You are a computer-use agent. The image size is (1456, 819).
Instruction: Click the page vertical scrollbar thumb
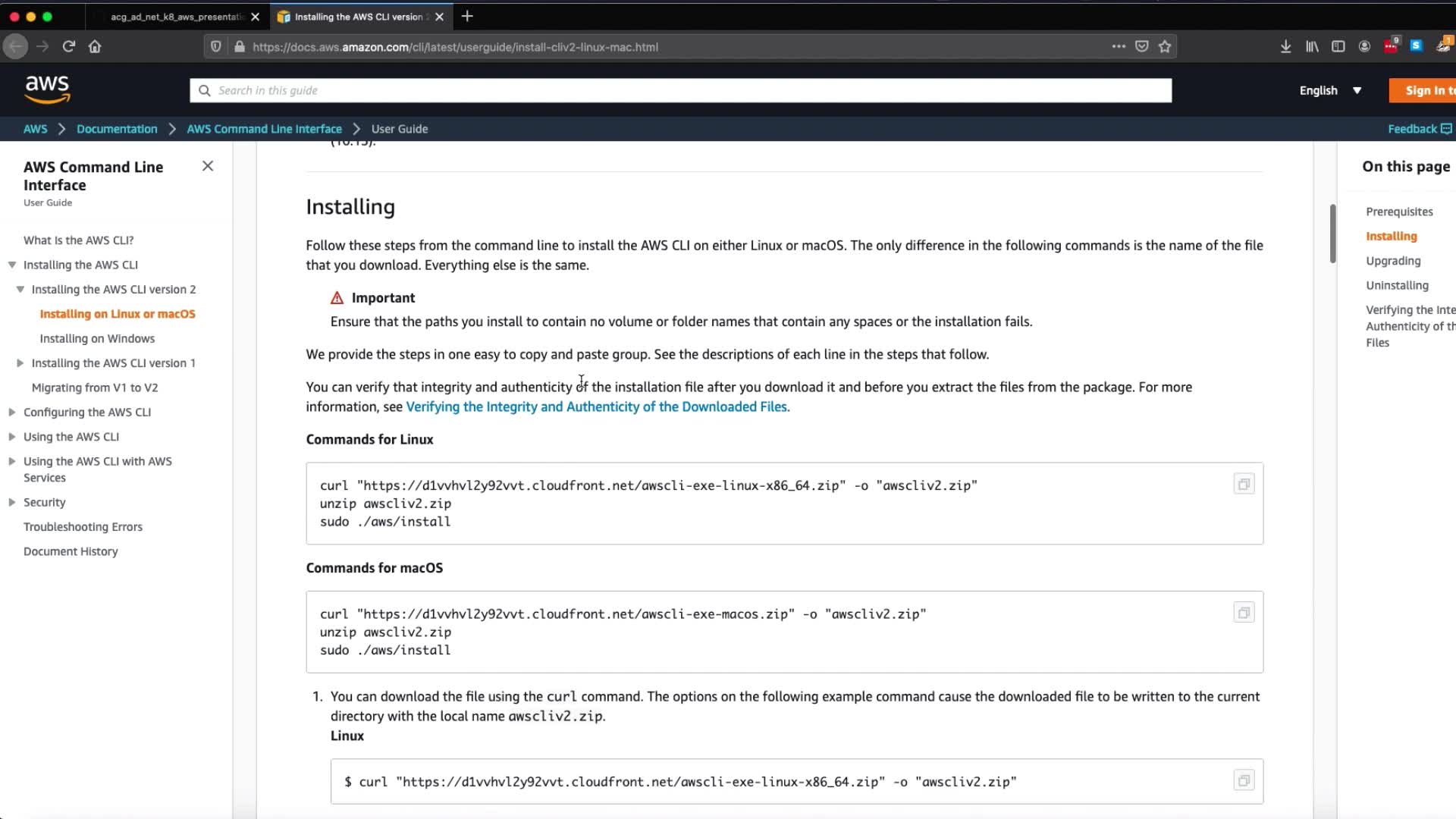[x=1332, y=234]
